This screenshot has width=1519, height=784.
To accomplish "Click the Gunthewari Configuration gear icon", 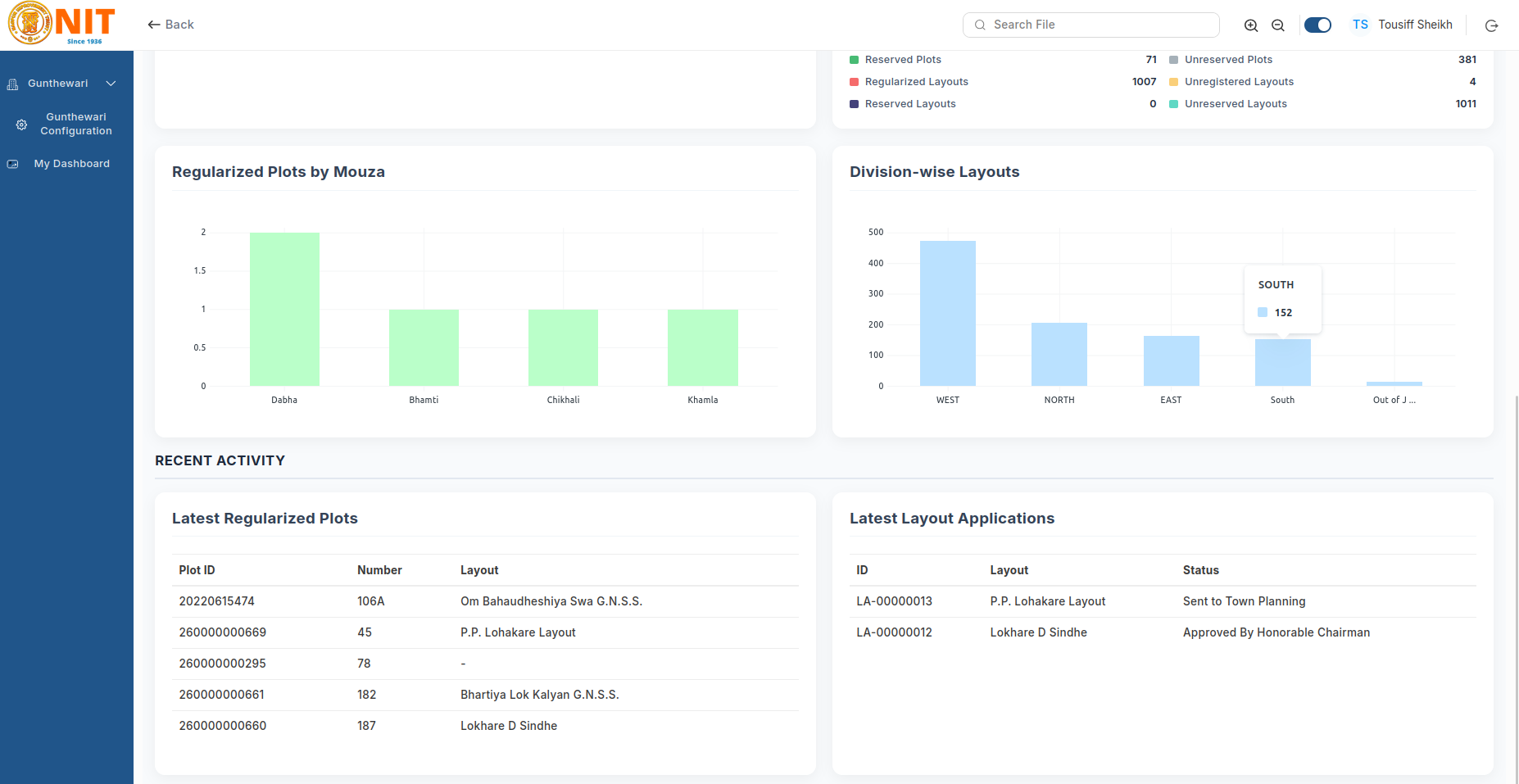I will pos(22,125).
